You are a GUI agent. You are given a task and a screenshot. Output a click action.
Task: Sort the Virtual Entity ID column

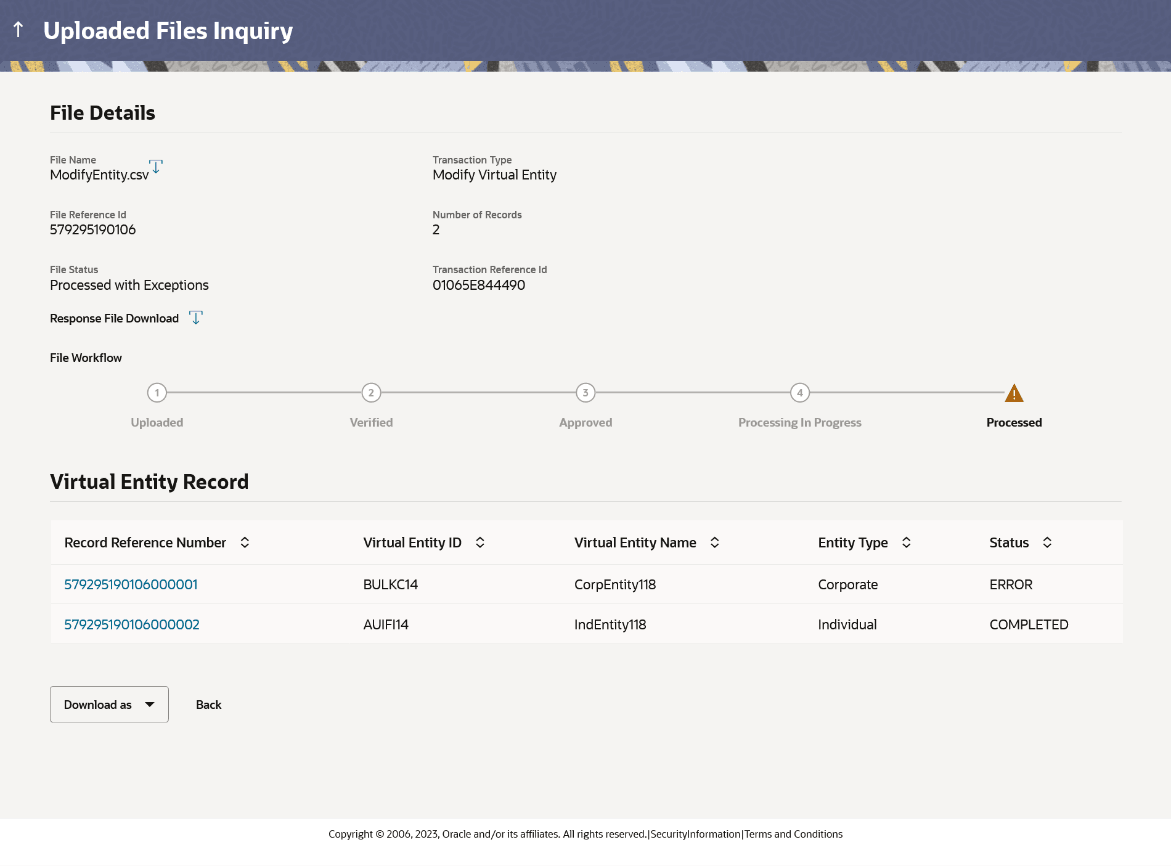(480, 542)
